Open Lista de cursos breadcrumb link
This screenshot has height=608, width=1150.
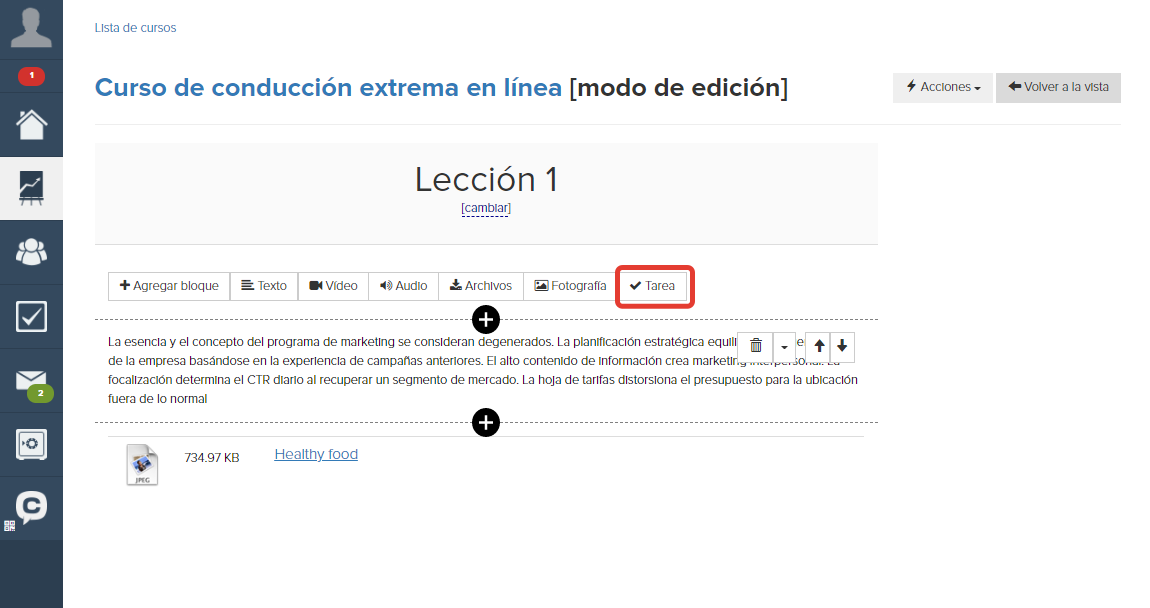pos(135,28)
